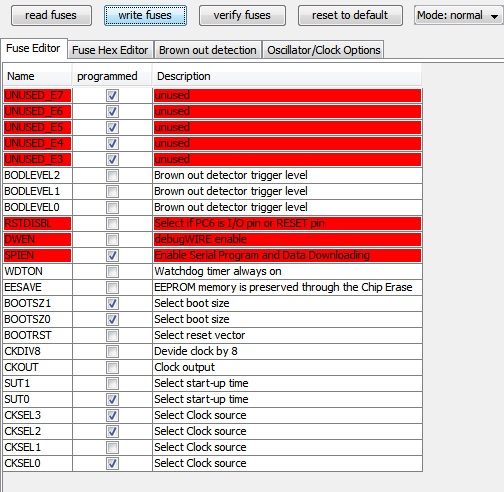504x492 pixels.
Task: Enable the WDTON watchdog checkbox
Action: point(112,271)
